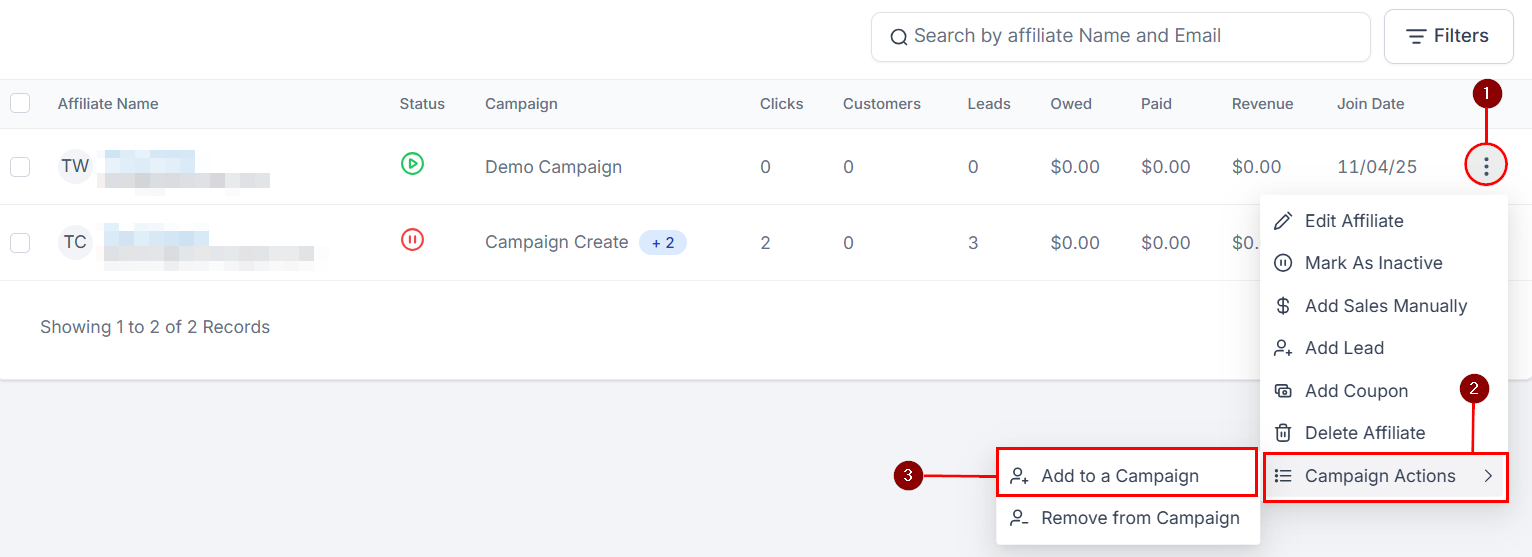This screenshot has width=1532, height=557.
Task: Open the three-dot menu for TW affiliate
Action: [x=1486, y=165]
